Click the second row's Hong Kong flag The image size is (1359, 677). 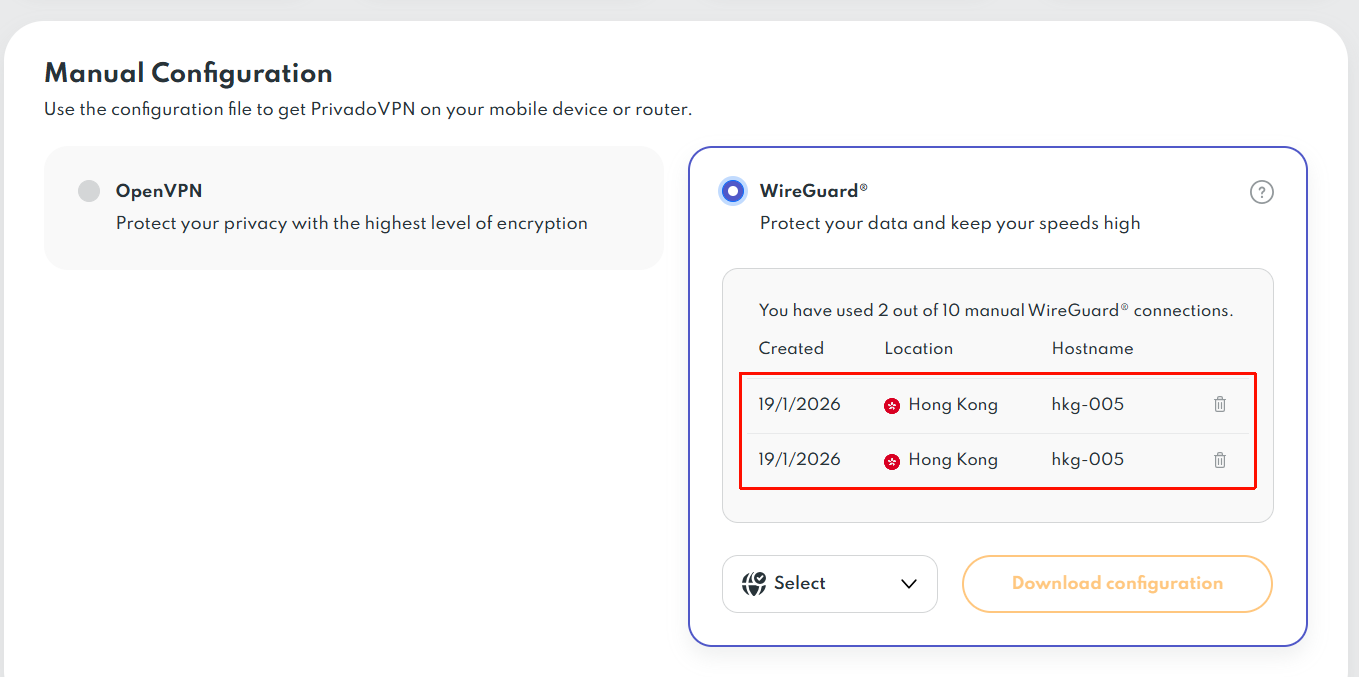point(892,461)
